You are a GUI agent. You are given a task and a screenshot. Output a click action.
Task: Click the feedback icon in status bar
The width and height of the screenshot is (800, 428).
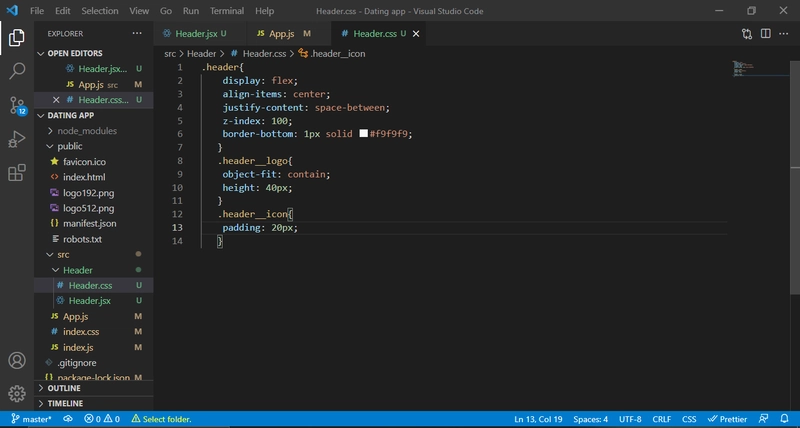pos(763,419)
